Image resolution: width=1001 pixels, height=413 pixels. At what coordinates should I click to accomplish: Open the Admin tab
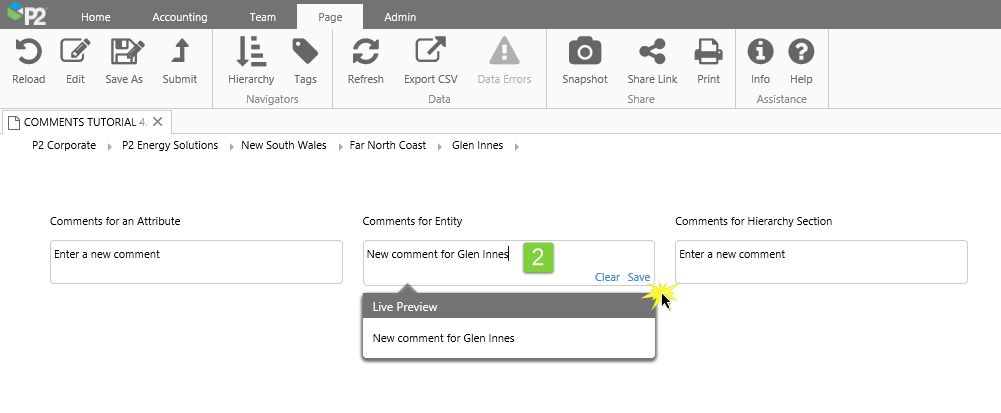tap(400, 17)
